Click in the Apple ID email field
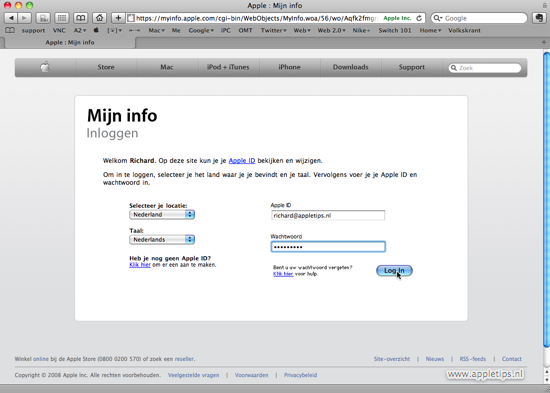The width and height of the screenshot is (550, 393). [x=328, y=215]
